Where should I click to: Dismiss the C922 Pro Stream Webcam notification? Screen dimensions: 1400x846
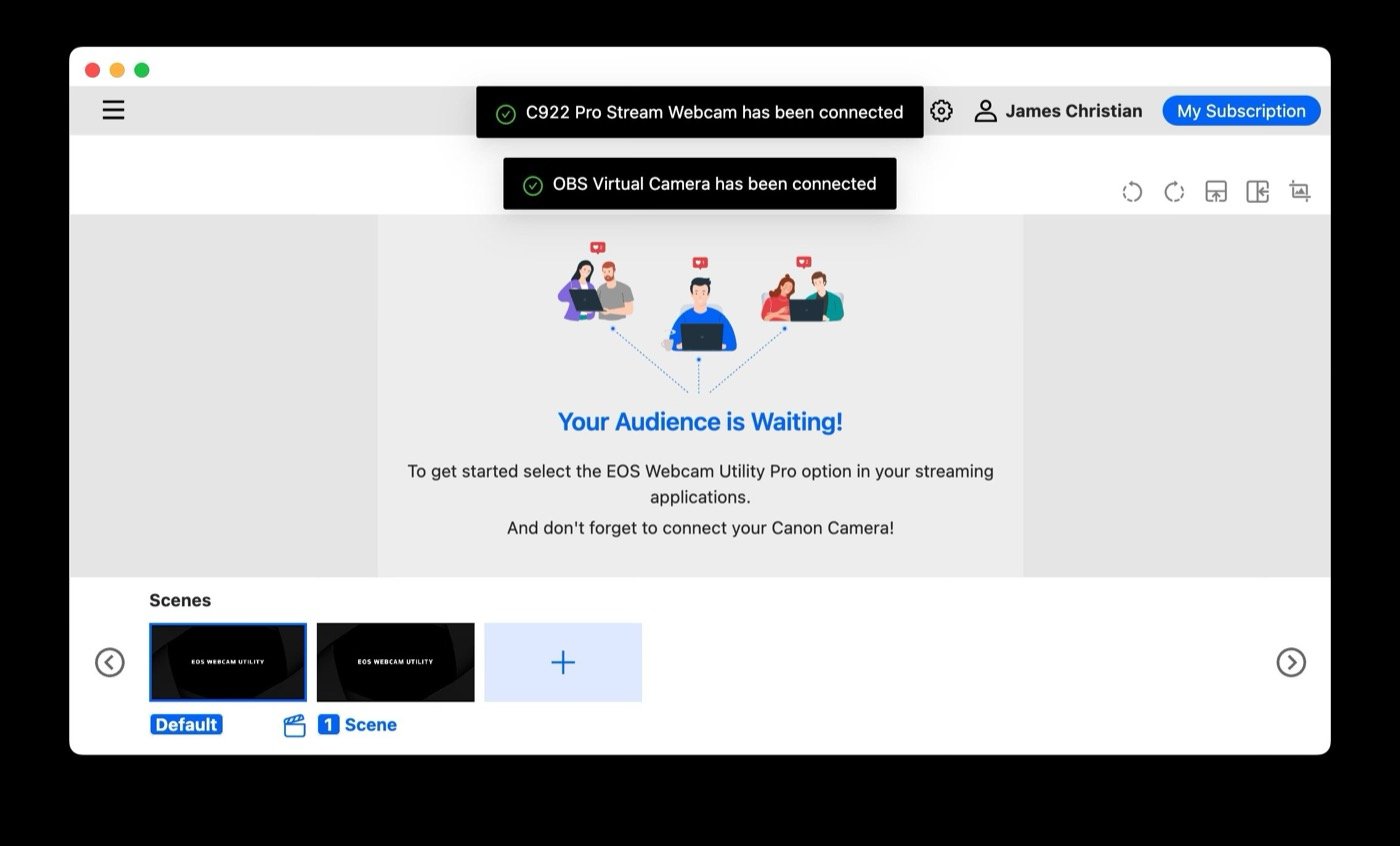tap(700, 113)
